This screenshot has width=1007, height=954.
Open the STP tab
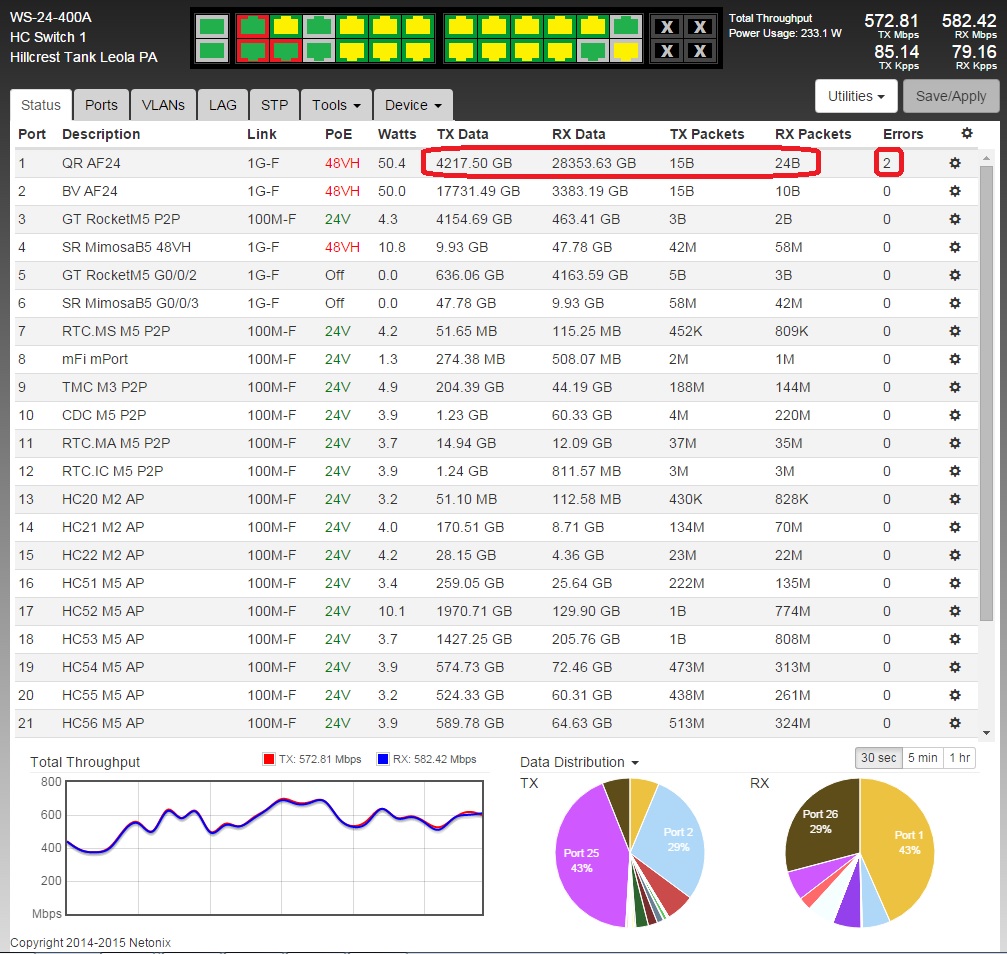click(274, 105)
